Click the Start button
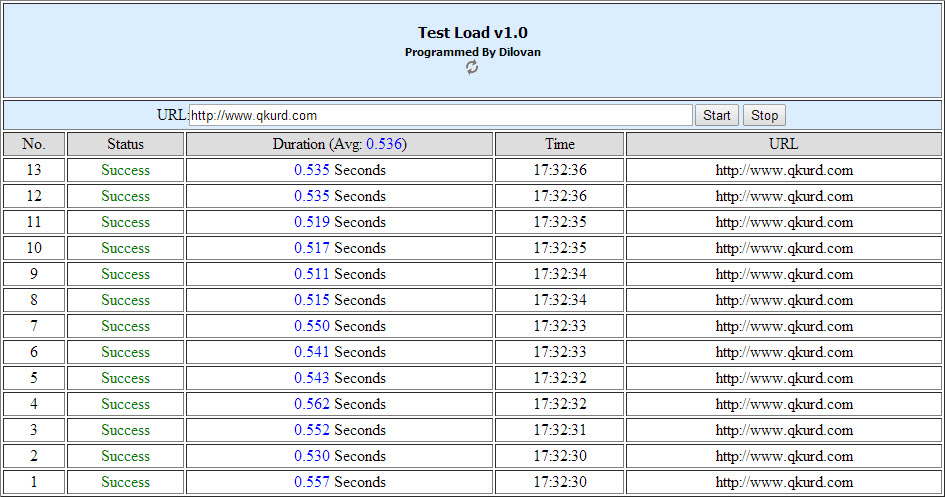 click(x=717, y=115)
